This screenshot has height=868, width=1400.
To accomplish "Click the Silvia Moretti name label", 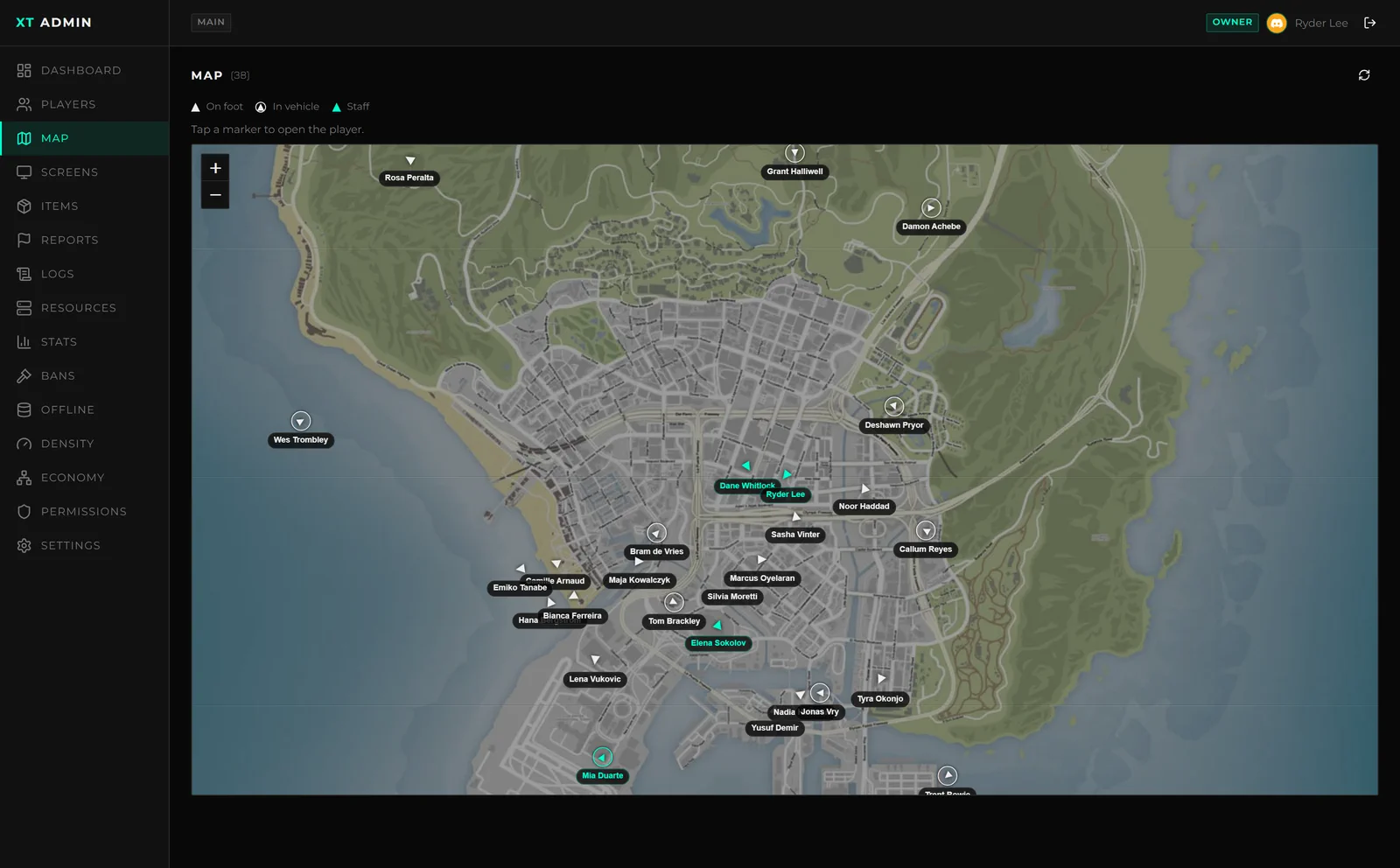I will coord(732,597).
